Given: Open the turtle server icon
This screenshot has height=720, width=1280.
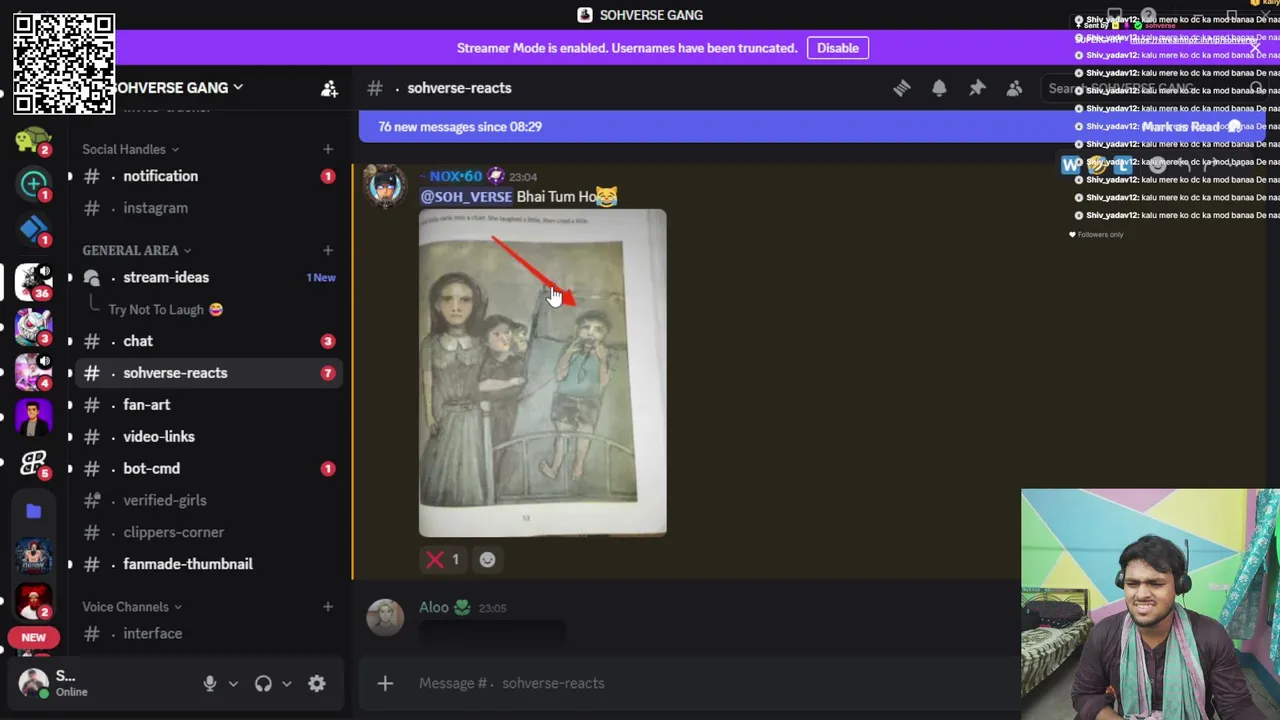Looking at the screenshot, I should tap(33, 140).
